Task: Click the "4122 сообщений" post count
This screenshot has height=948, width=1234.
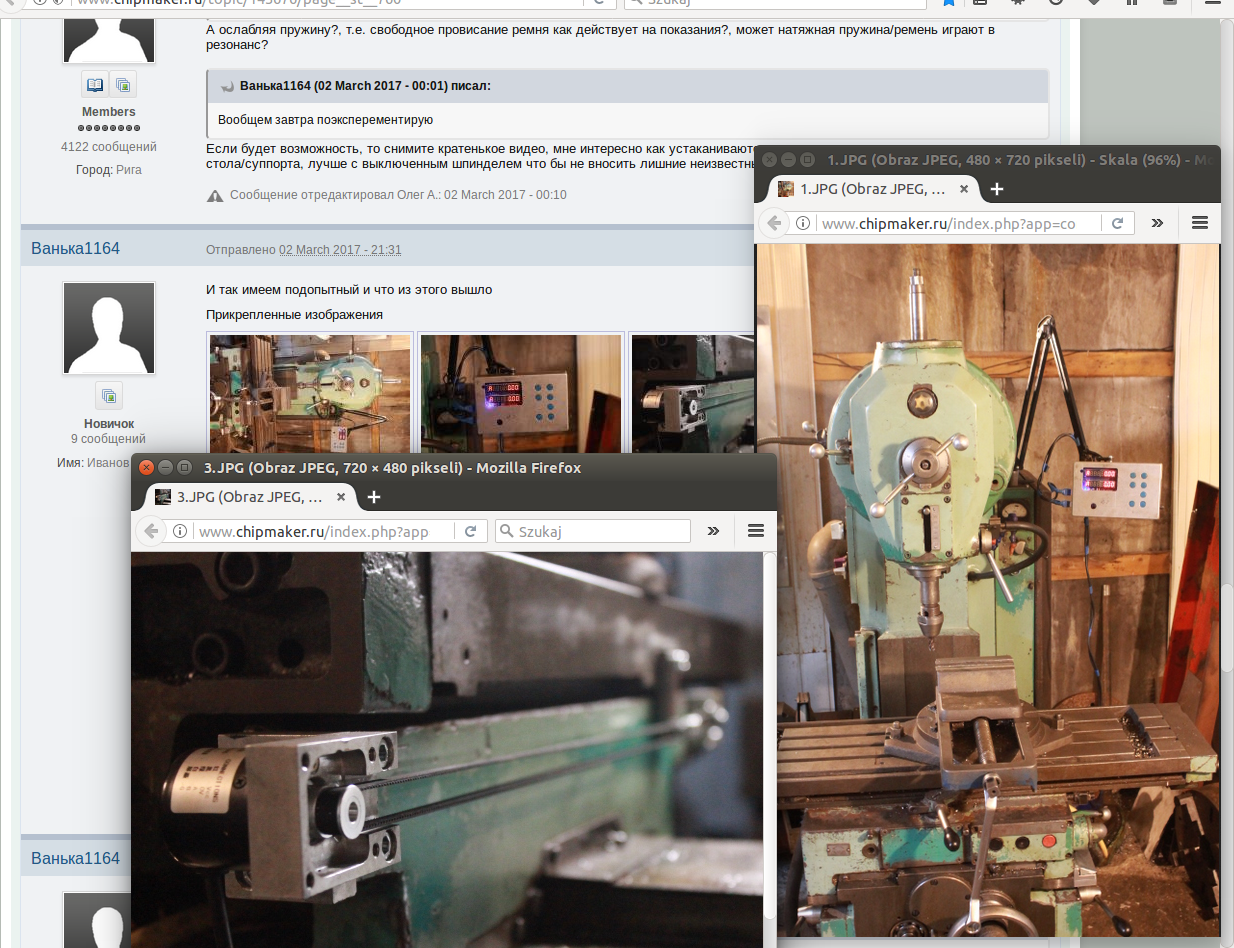Action: pos(109,147)
